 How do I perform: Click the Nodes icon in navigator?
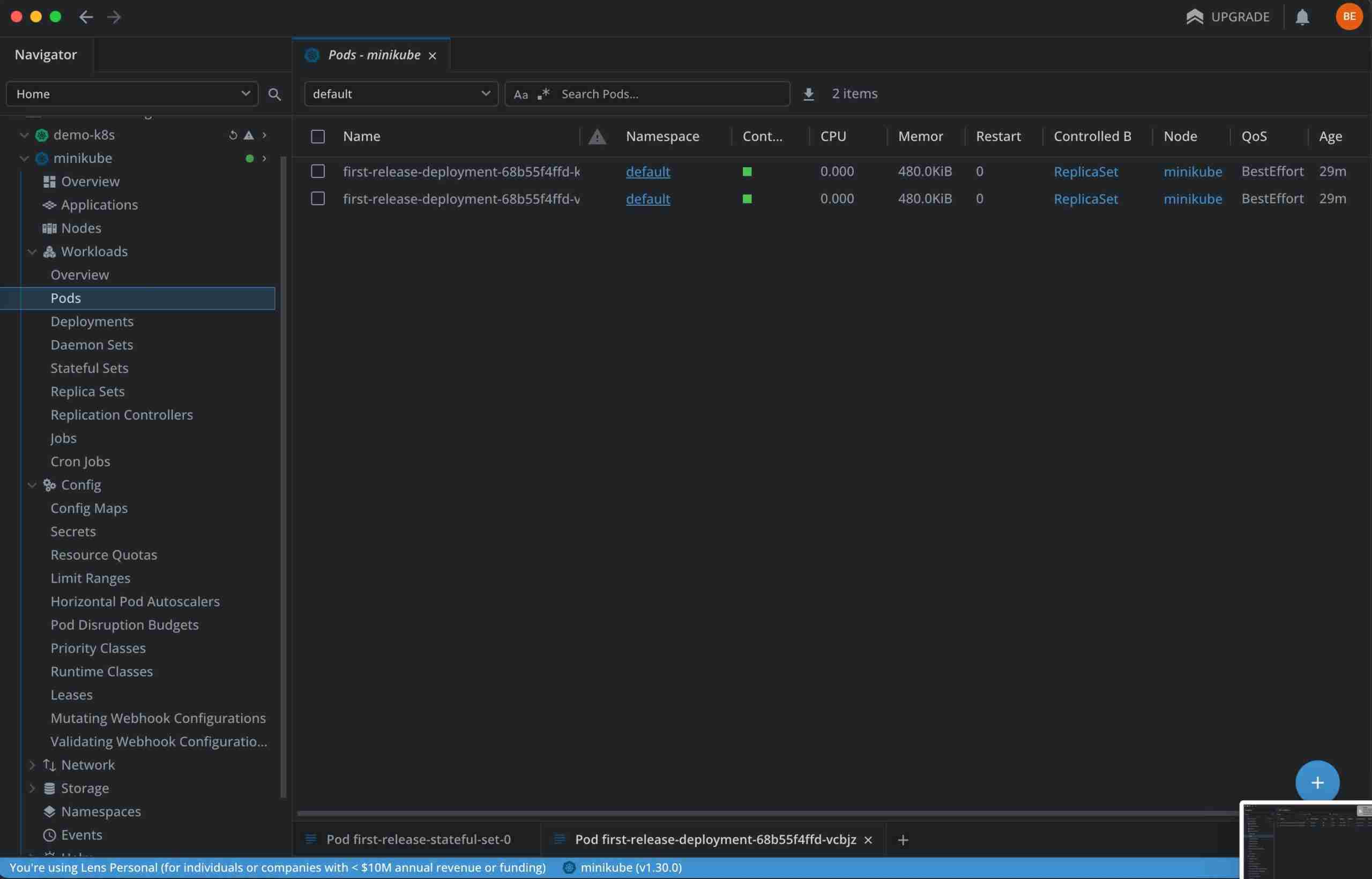[50, 228]
